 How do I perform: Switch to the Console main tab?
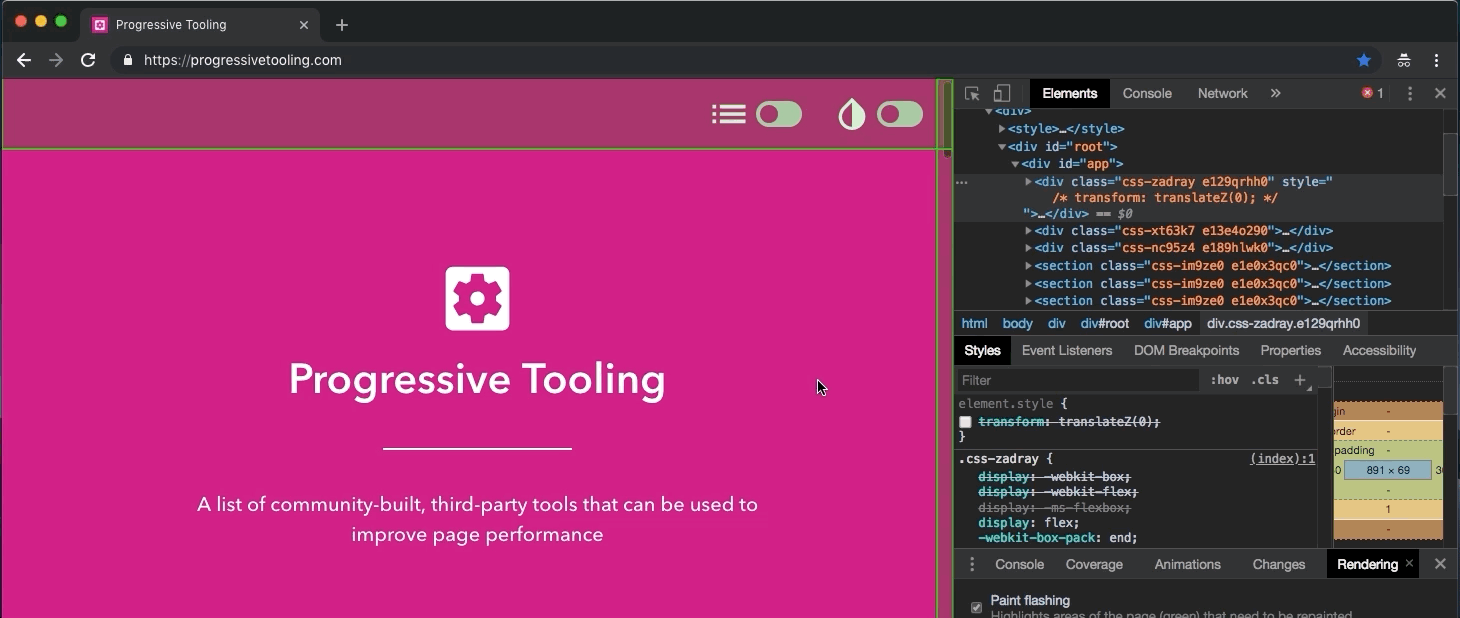pos(1147,93)
